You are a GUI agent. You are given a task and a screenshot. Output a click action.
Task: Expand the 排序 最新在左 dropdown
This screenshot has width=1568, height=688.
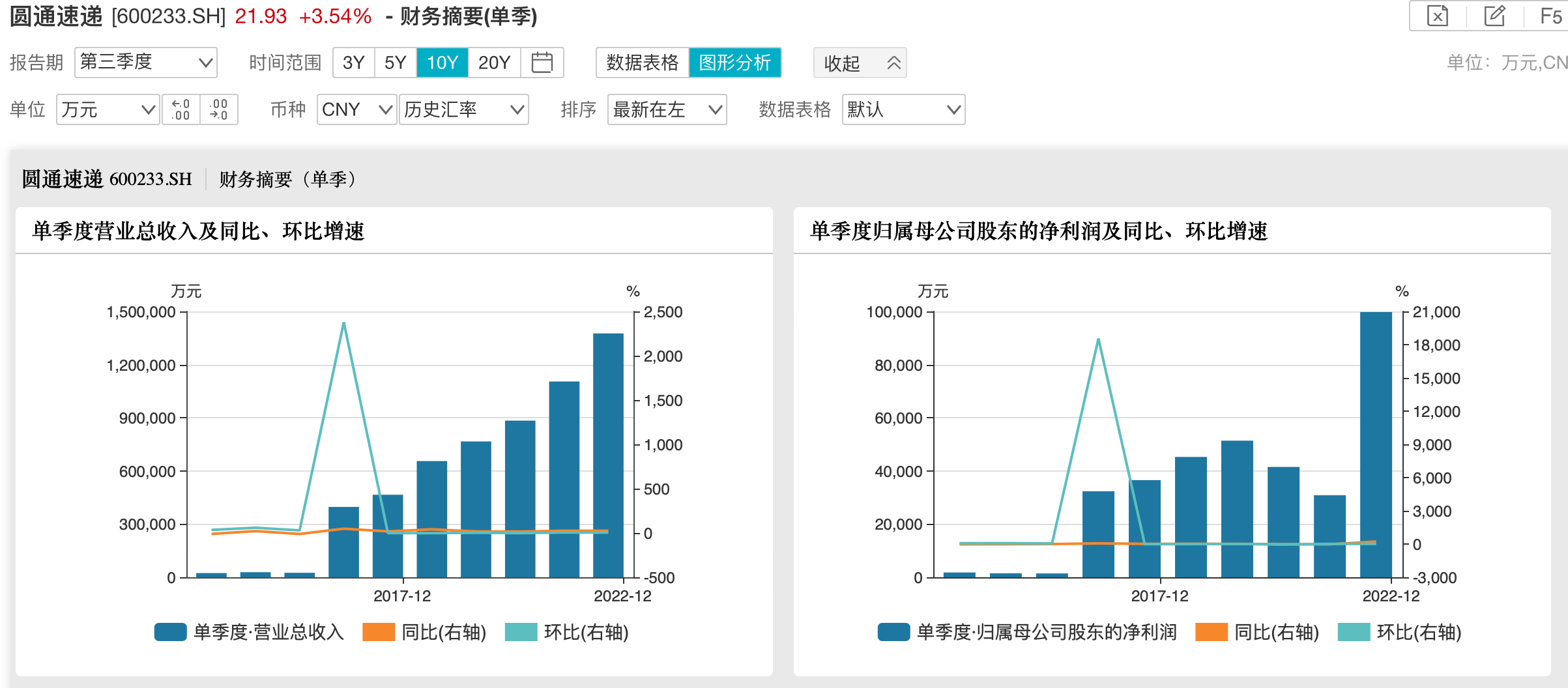click(667, 109)
